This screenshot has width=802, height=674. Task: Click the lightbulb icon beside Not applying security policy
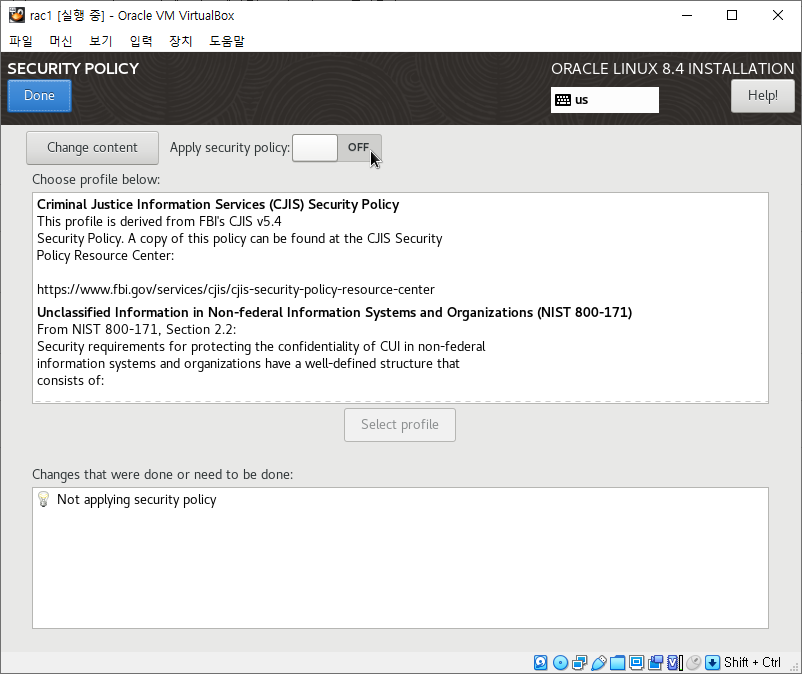pos(43,499)
